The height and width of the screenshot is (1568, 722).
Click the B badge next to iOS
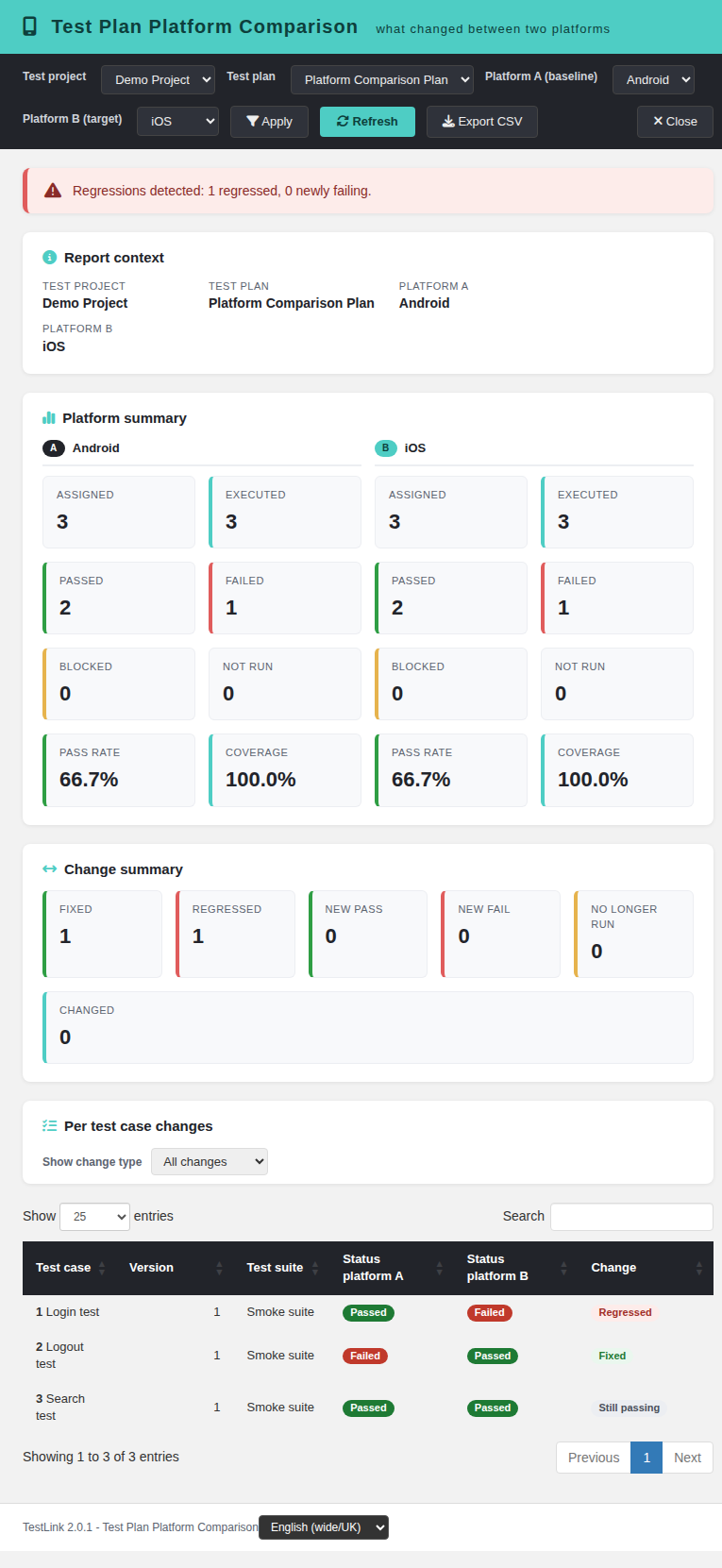click(386, 448)
